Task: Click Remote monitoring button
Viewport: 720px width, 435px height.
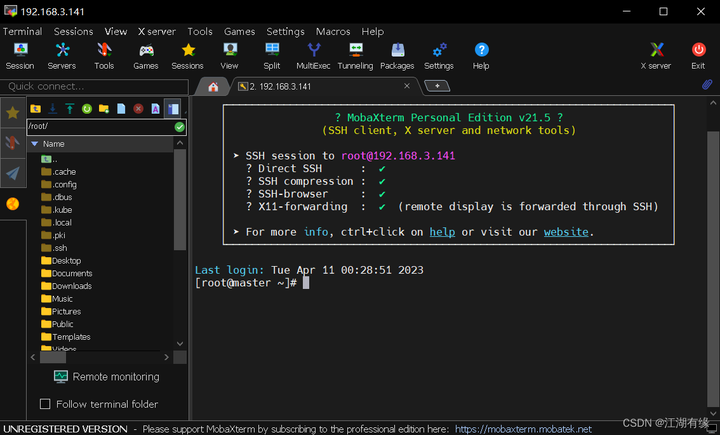Action: 106,377
